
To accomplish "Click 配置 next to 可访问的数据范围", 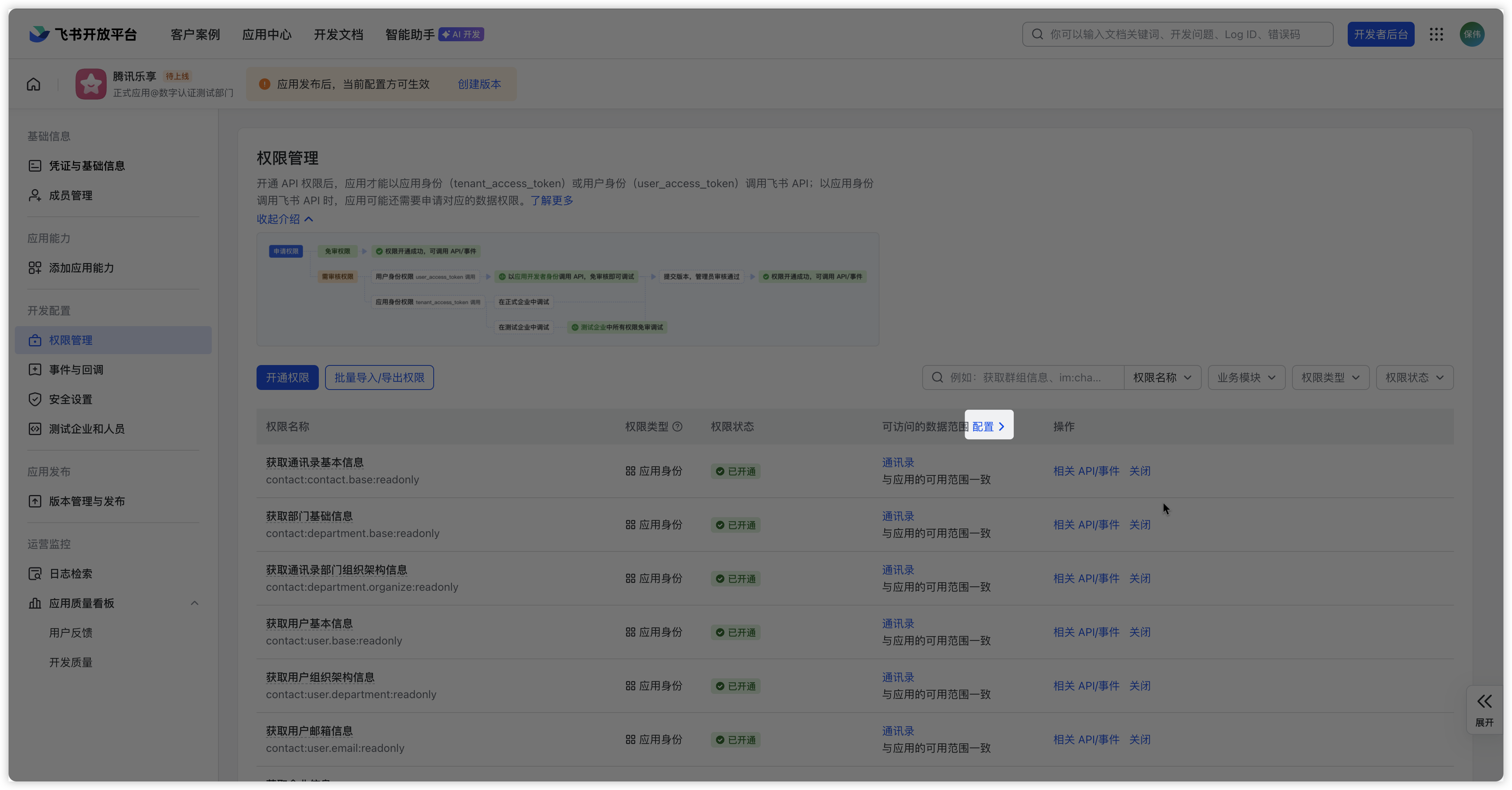I will [988, 427].
